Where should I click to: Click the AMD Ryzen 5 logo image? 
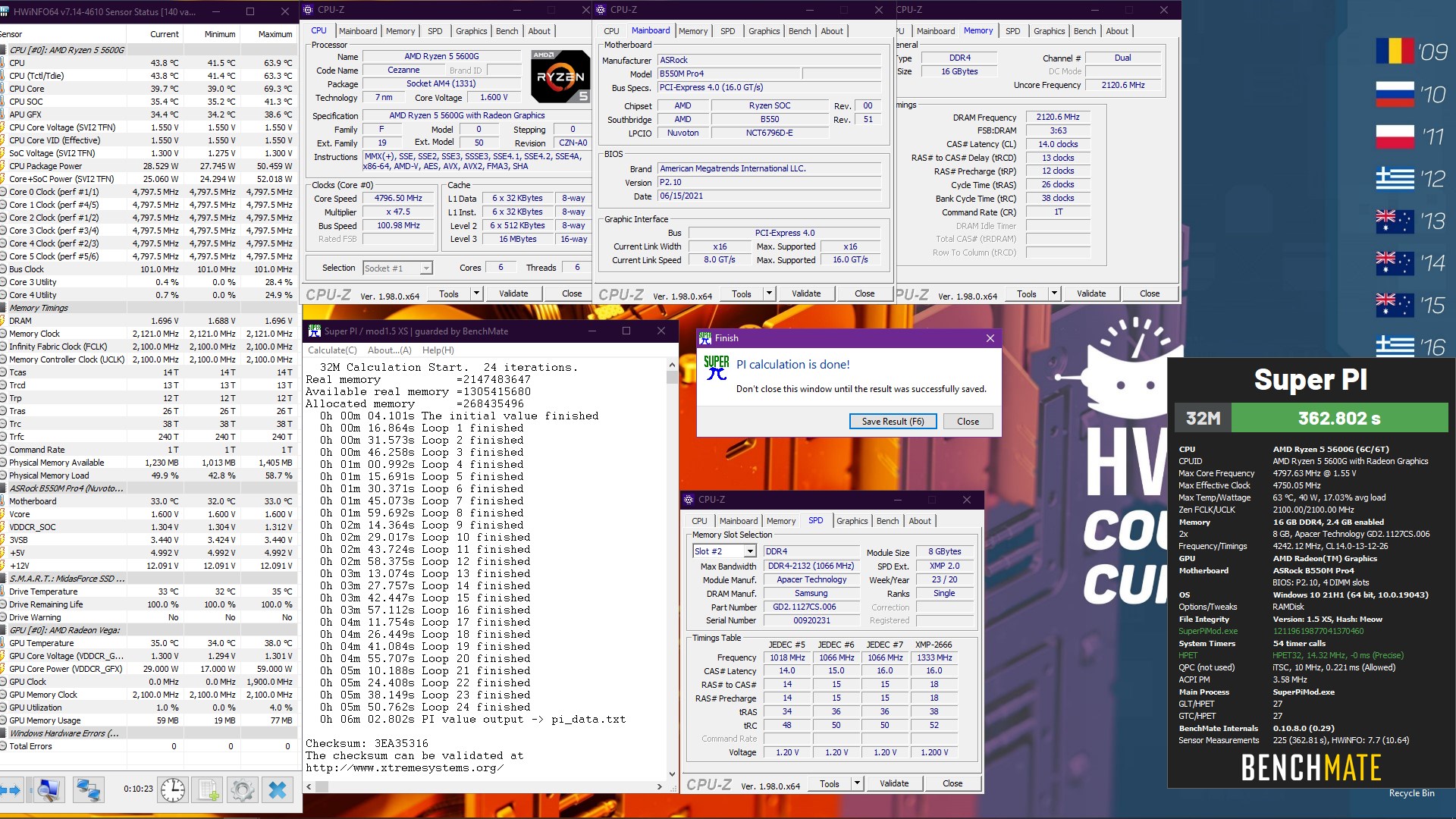tap(560, 77)
